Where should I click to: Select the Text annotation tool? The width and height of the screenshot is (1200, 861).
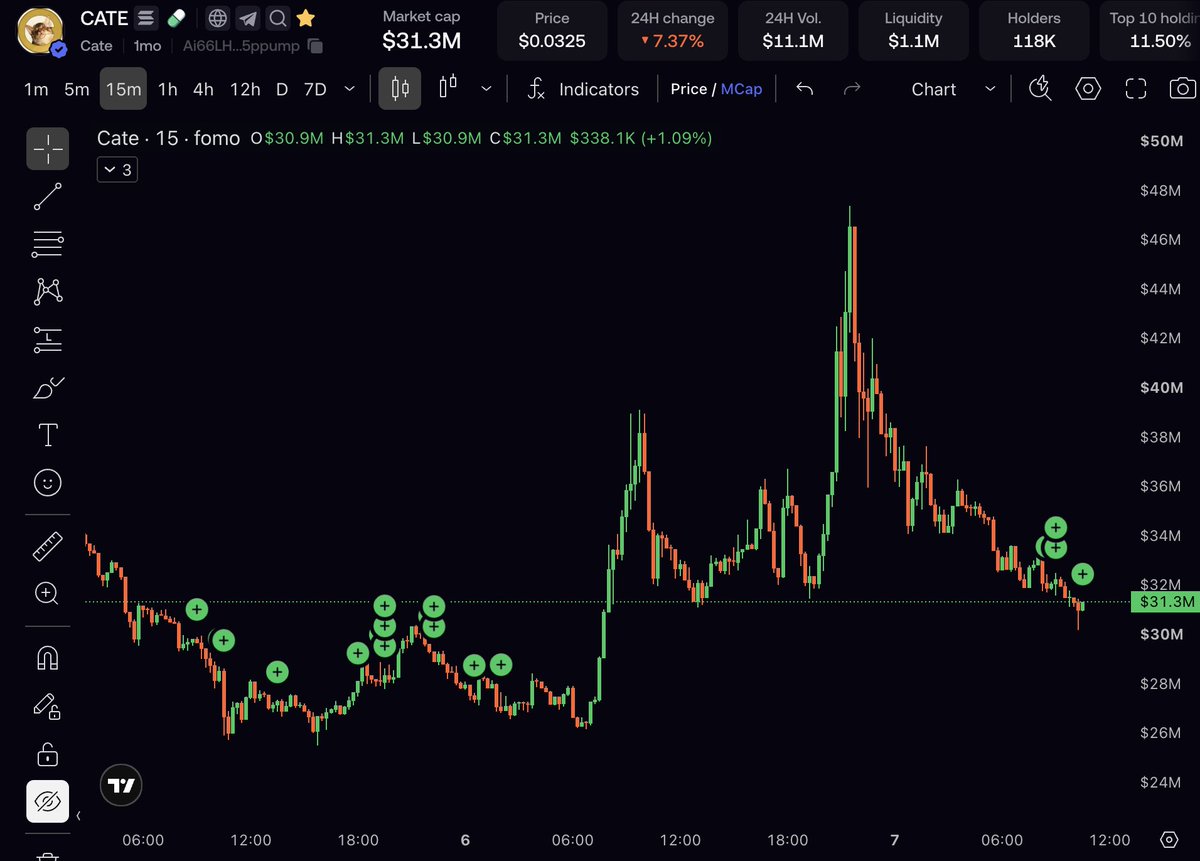[48, 435]
